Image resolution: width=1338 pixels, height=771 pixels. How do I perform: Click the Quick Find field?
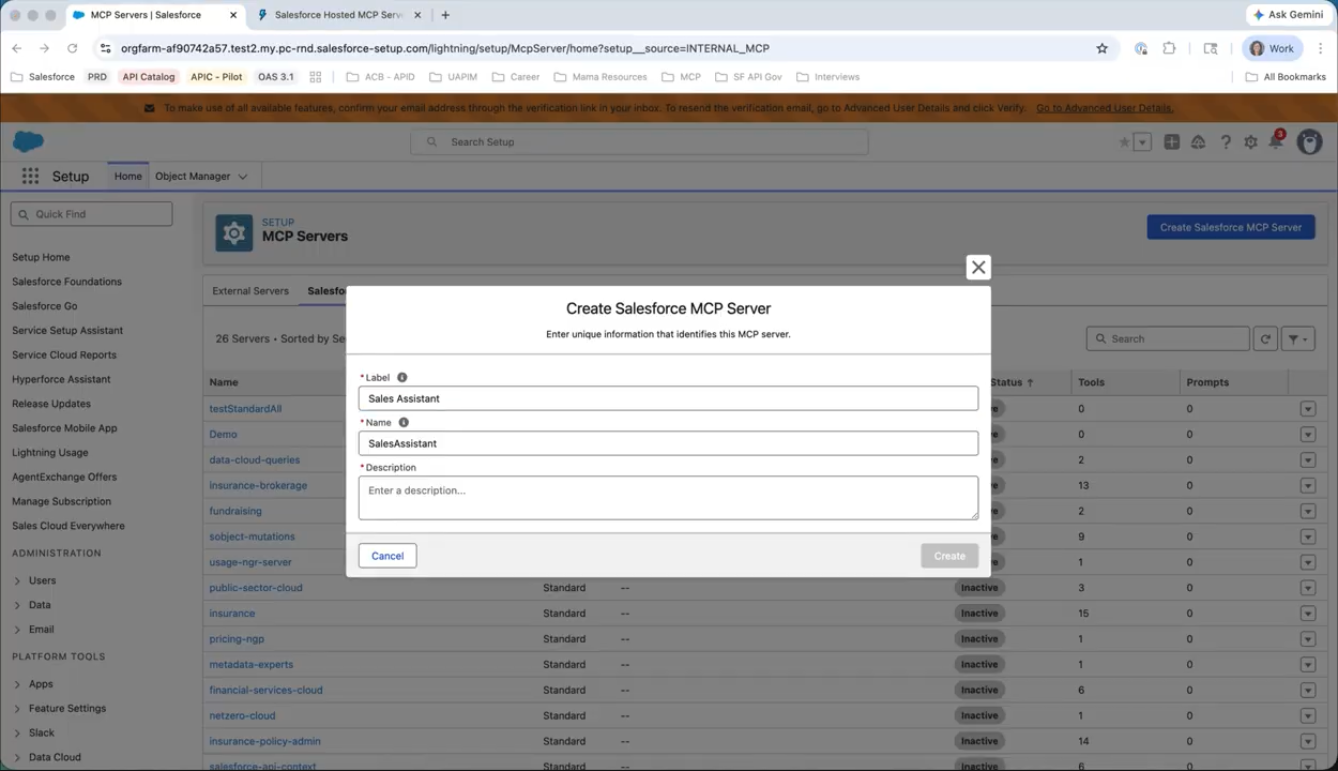(x=91, y=214)
